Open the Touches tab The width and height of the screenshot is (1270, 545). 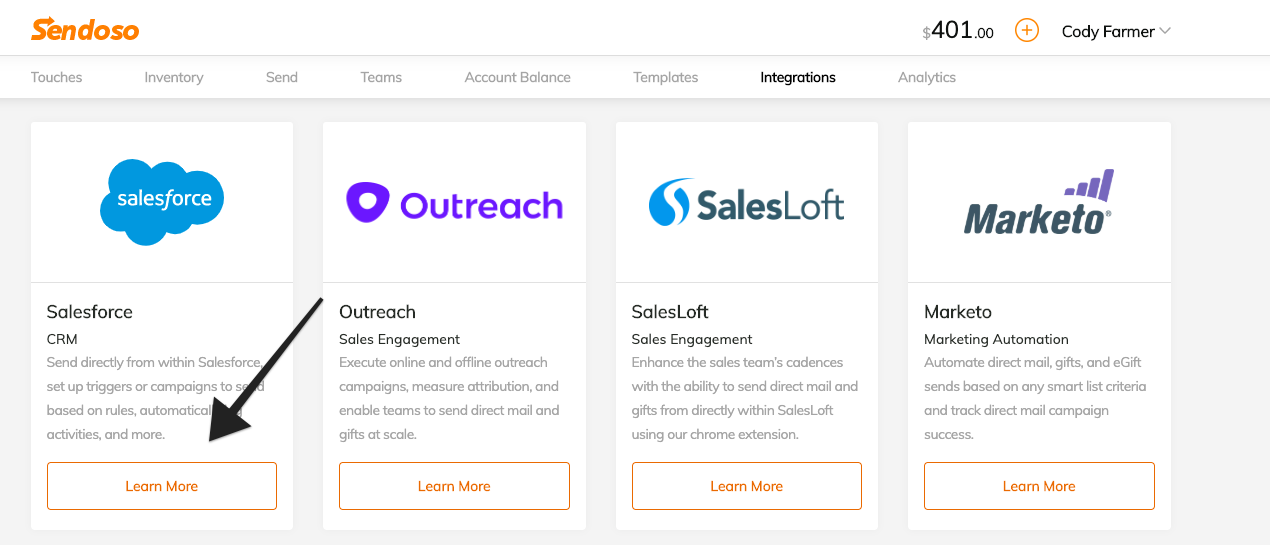[56, 77]
